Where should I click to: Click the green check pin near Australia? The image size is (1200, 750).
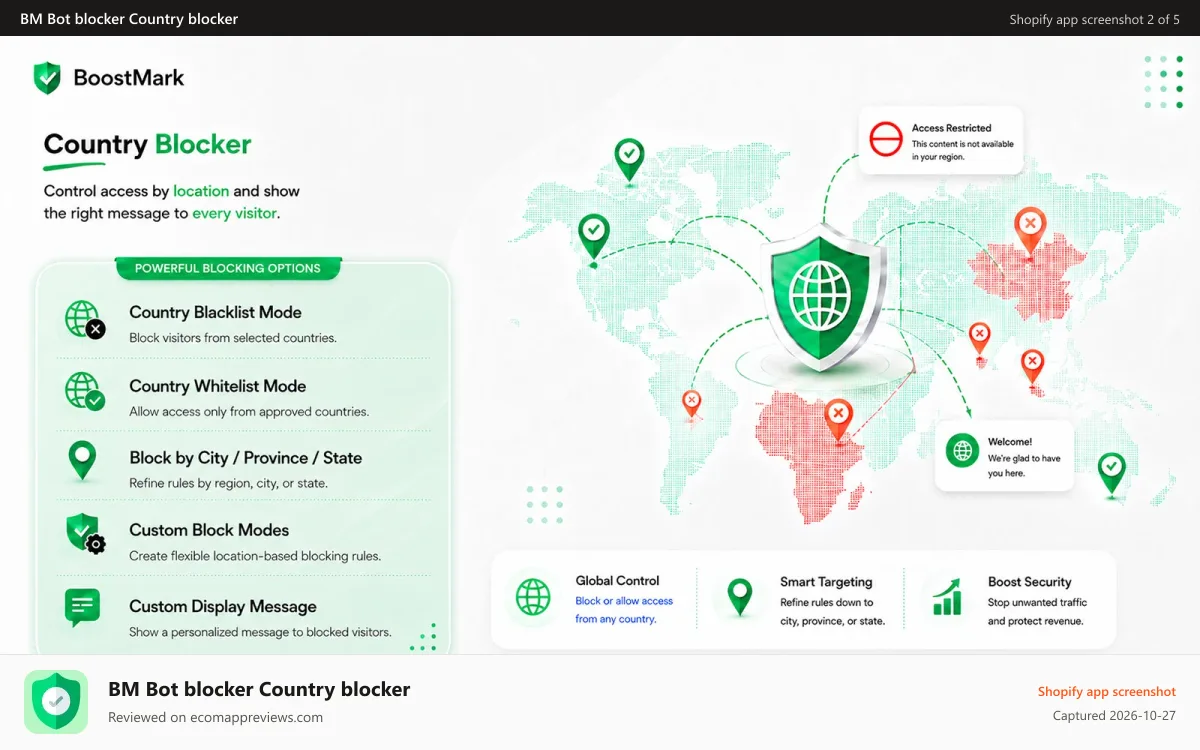coord(1111,473)
